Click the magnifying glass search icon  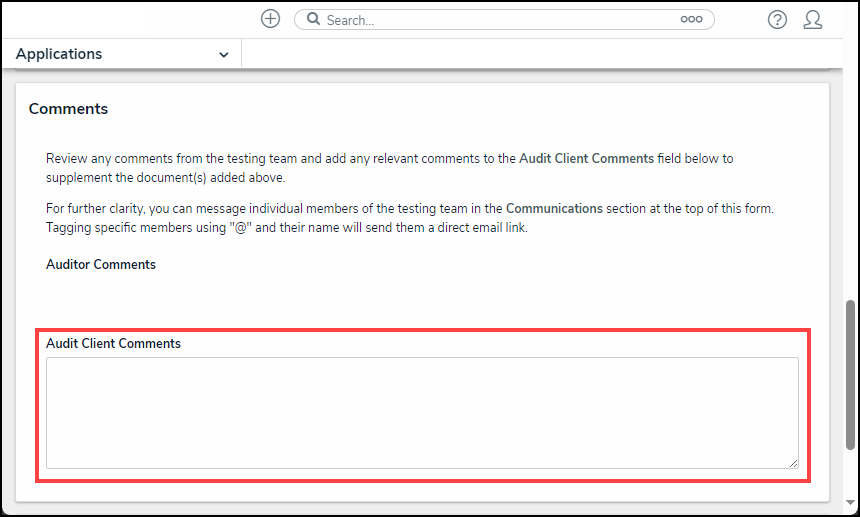tap(313, 19)
